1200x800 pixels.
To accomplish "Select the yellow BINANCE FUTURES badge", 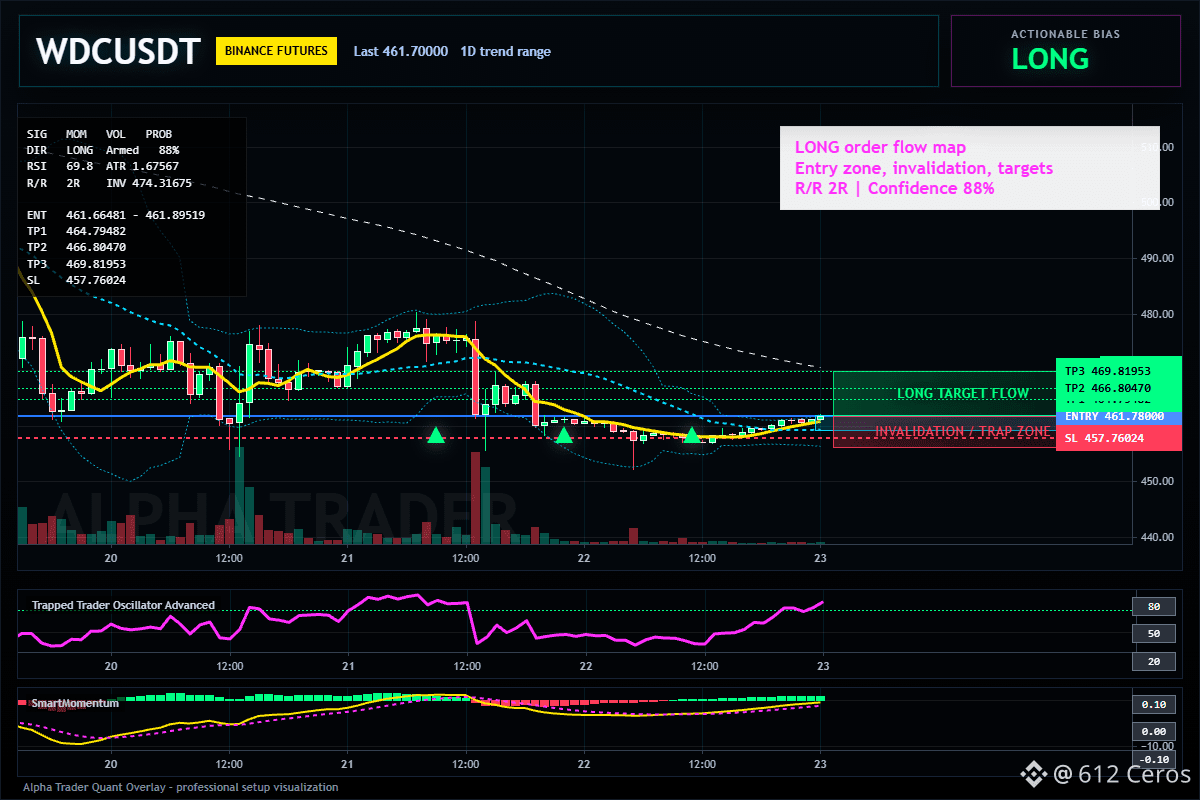I will (276, 51).
